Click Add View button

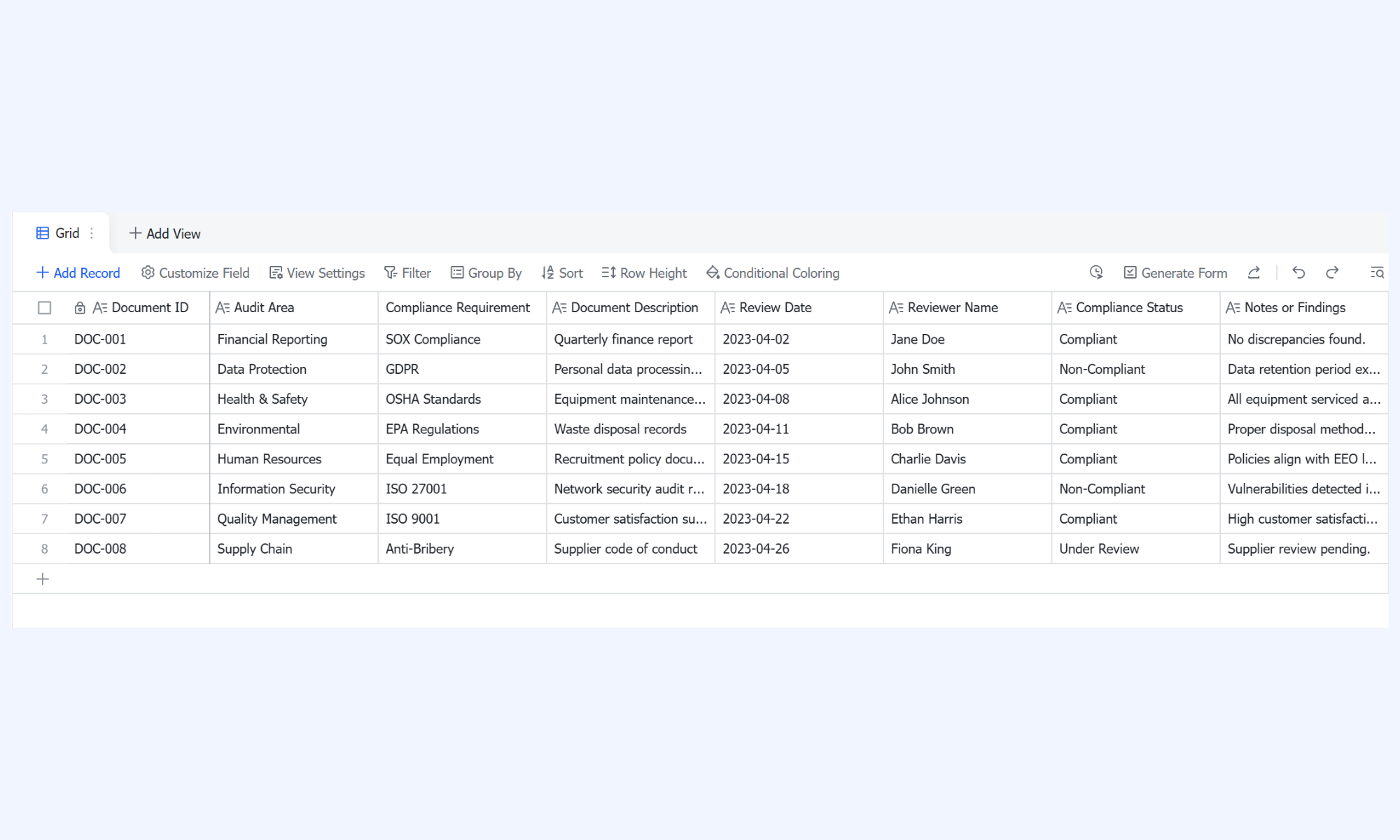pos(165,234)
